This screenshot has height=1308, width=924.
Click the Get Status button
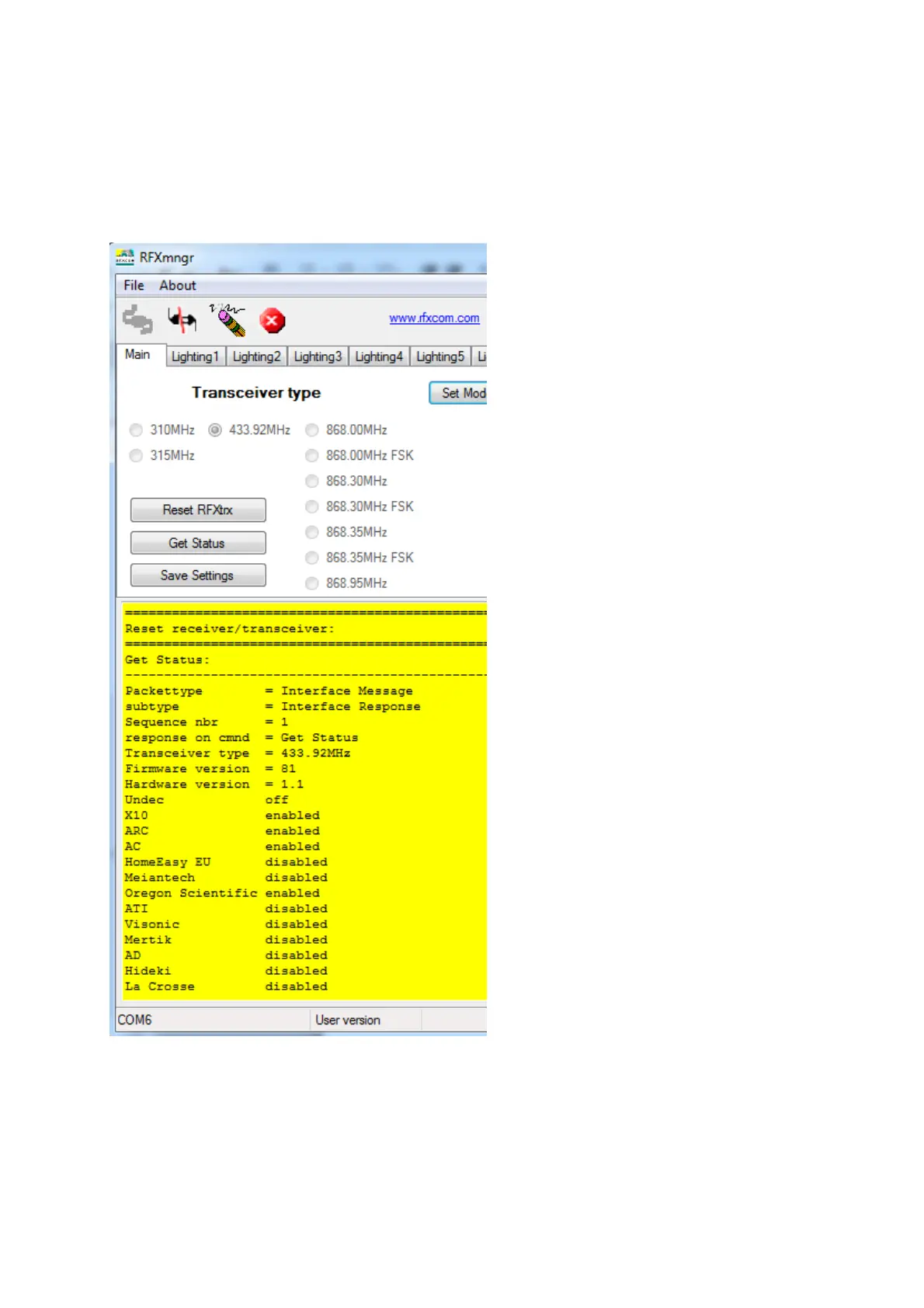[x=198, y=543]
